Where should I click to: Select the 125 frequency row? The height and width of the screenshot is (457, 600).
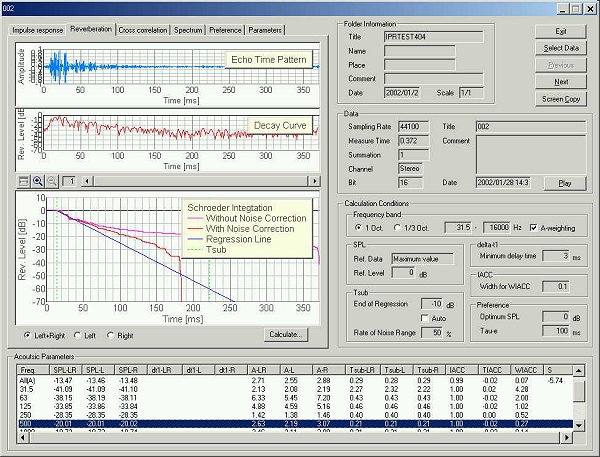[295, 406]
